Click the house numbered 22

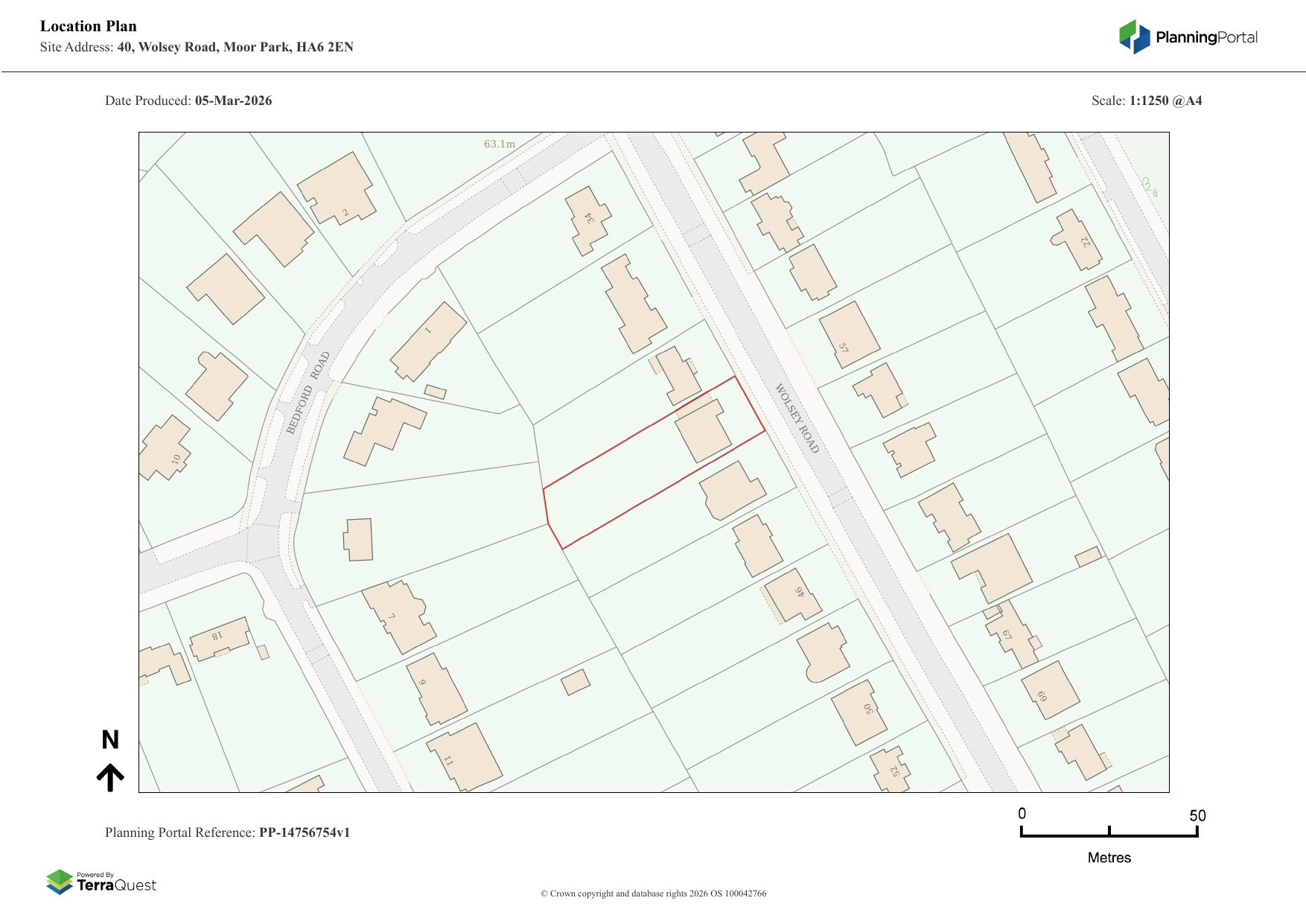coord(1079,238)
